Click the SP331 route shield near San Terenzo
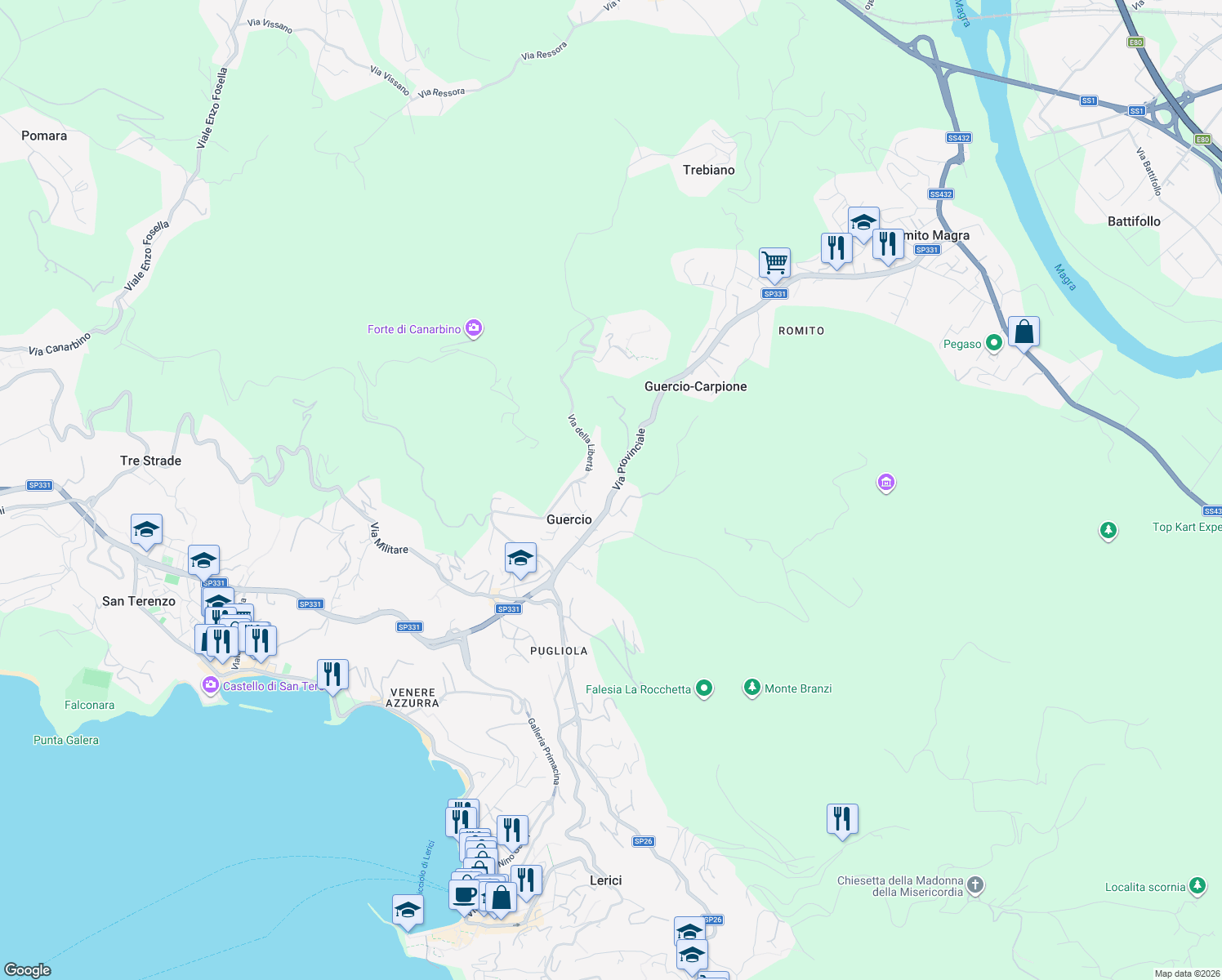 pos(215,583)
